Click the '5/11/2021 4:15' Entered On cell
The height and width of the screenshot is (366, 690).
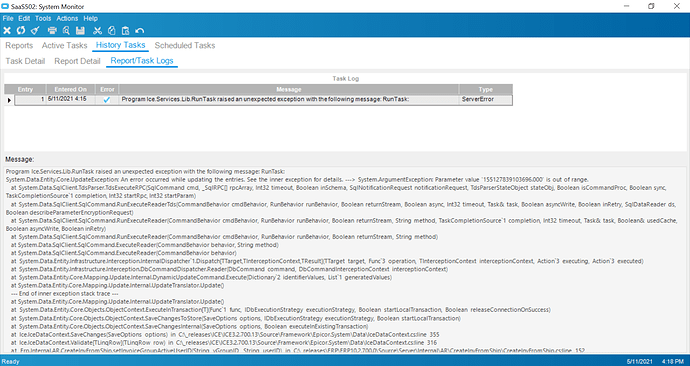(70, 100)
